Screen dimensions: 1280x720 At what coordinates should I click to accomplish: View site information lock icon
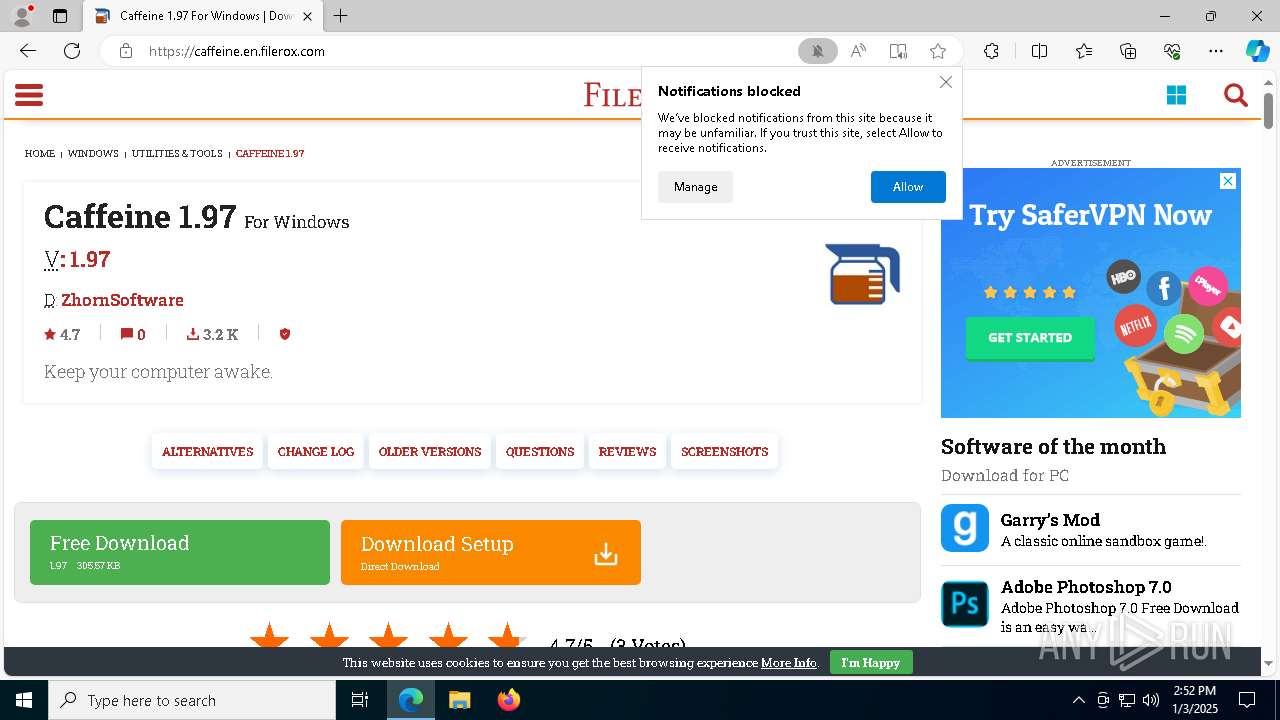click(126, 51)
